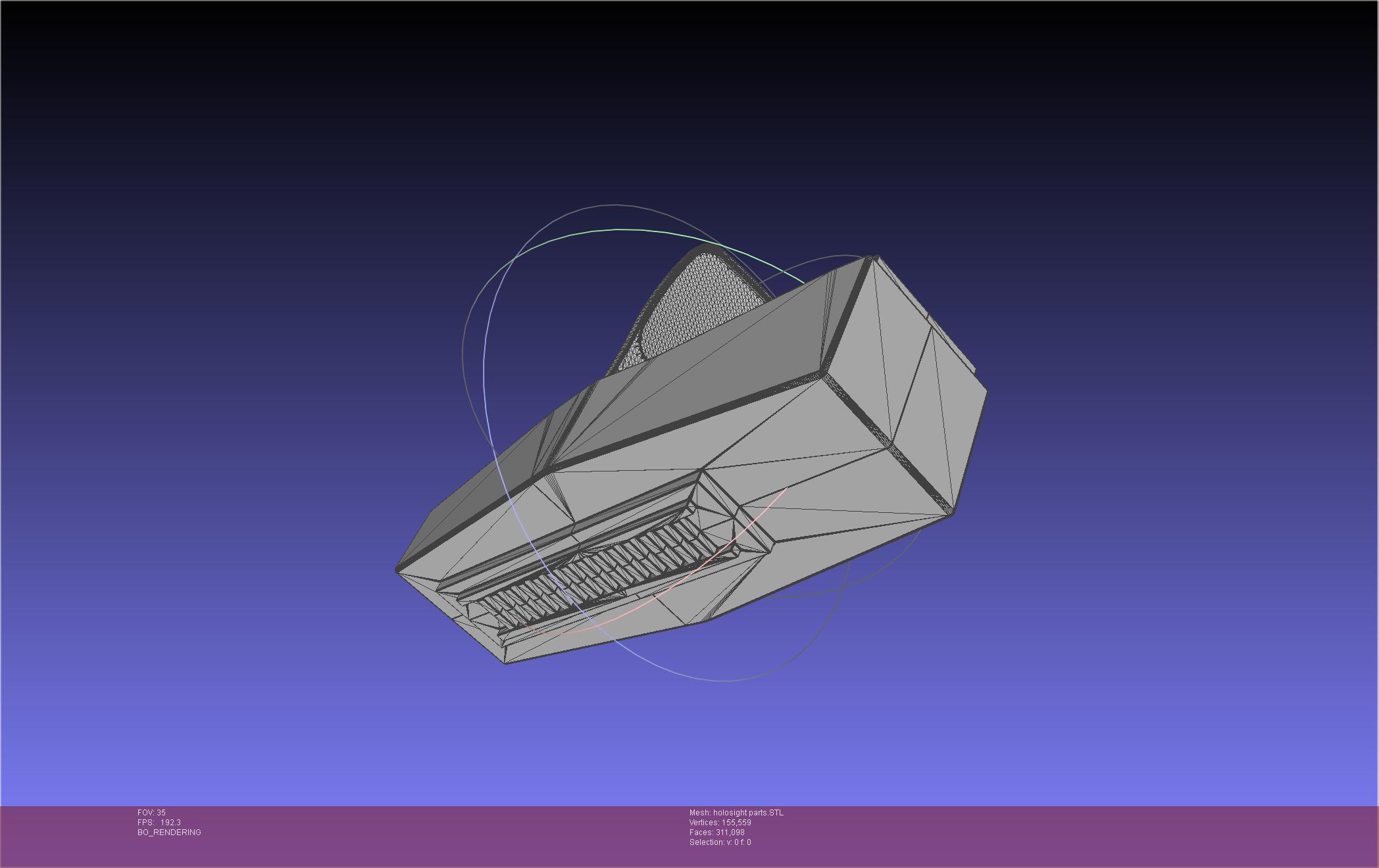Click the Selection v: 0 f: 0 text

click(x=720, y=842)
